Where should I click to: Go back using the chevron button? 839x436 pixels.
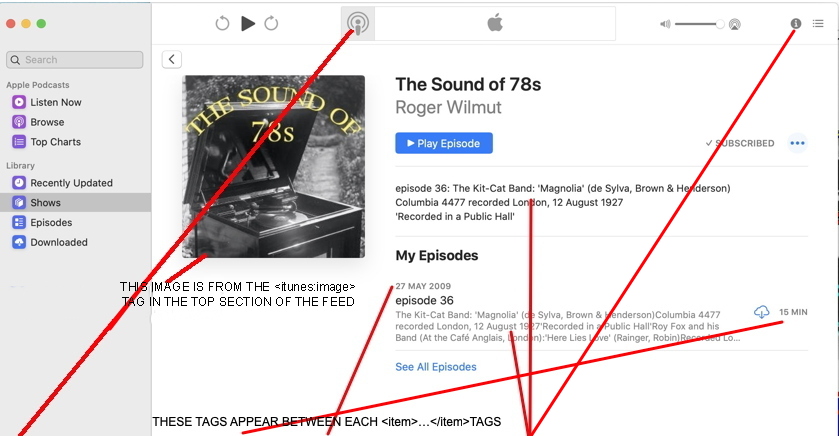[172, 59]
